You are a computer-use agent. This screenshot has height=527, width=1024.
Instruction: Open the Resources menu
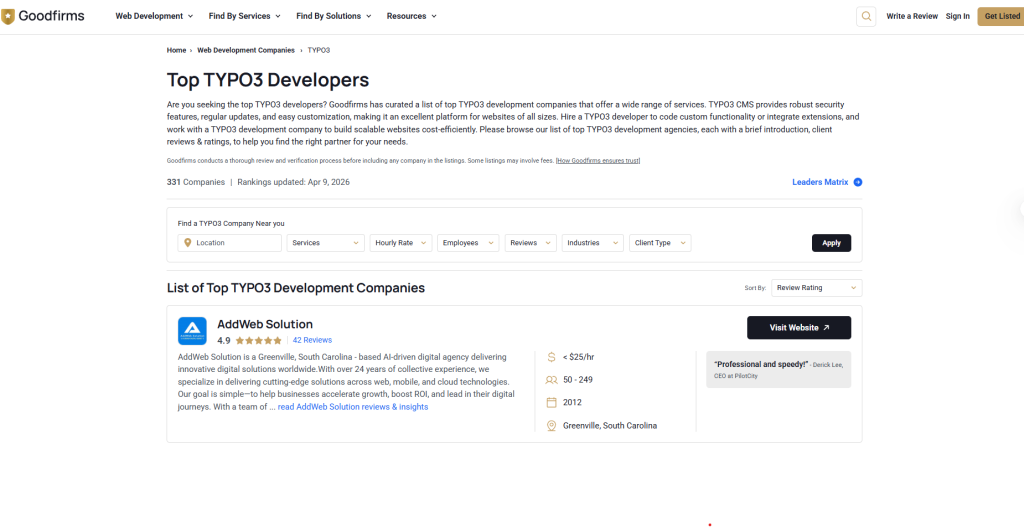(411, 16)
